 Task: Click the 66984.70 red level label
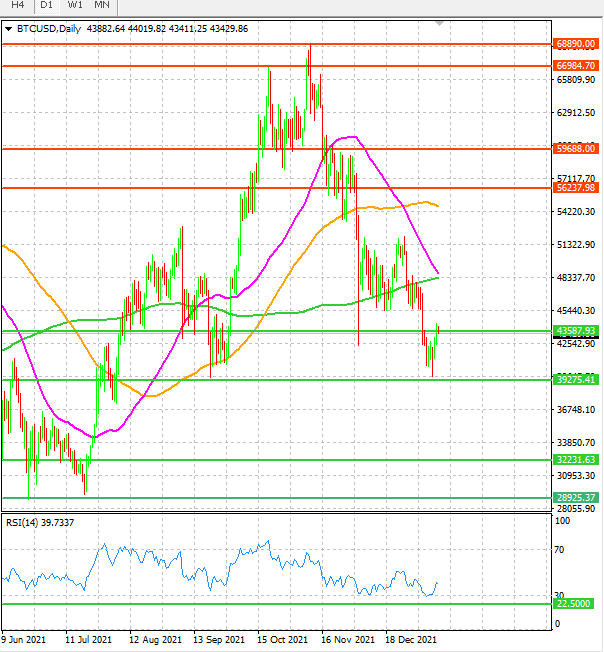[x=576, y=65]
